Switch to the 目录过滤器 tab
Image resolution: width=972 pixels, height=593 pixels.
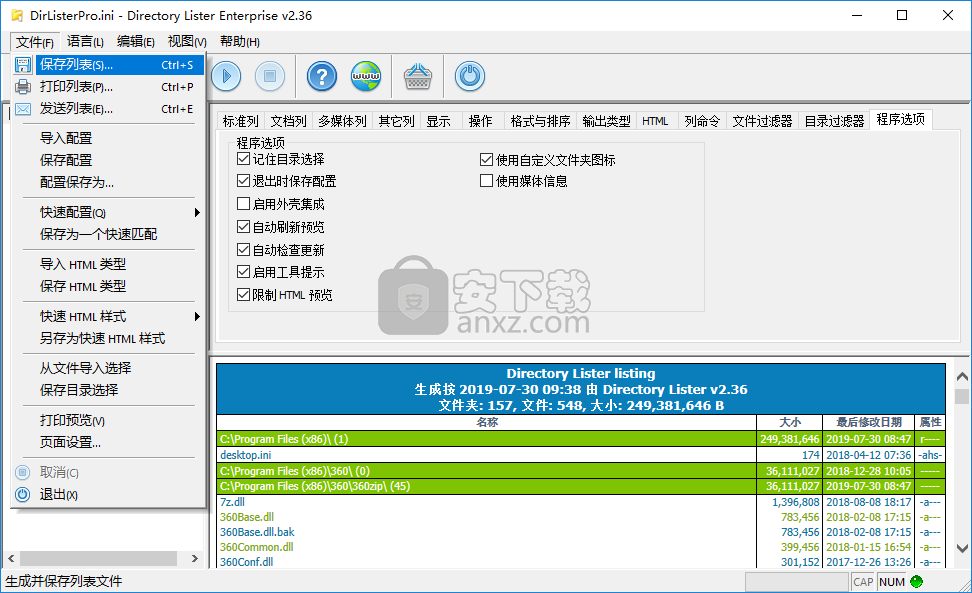pyautogui.click(x=834, y=121)
